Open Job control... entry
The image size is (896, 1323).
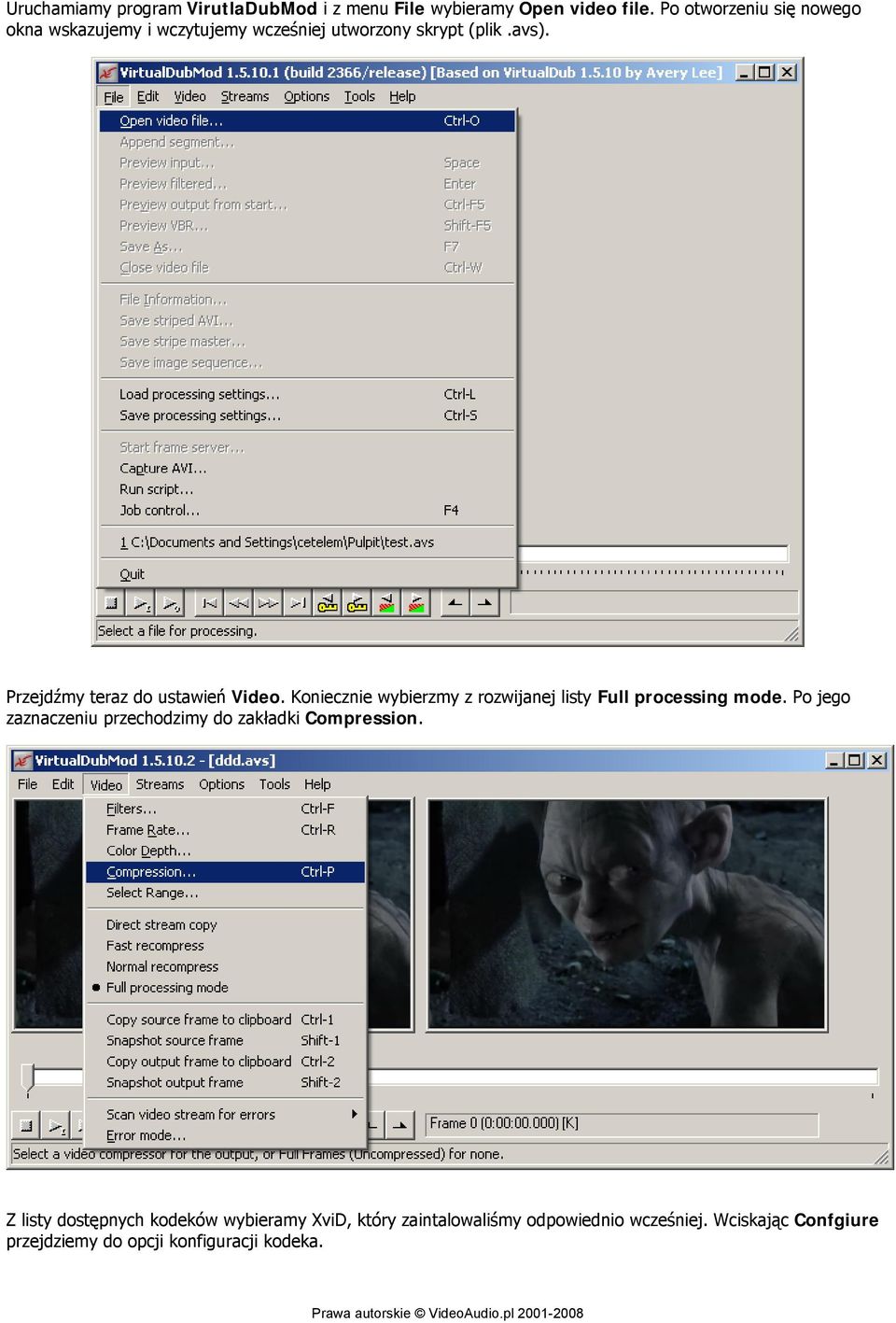click(x=307, y=510)
